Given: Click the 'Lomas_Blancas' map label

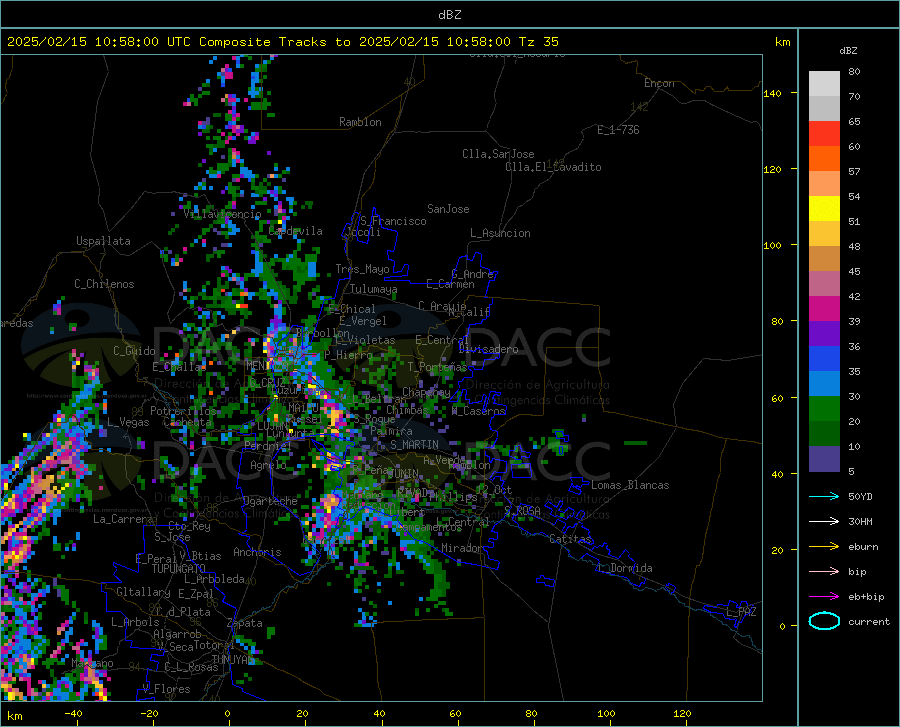Looking at the screenshot, I should (x=630, y=485).
